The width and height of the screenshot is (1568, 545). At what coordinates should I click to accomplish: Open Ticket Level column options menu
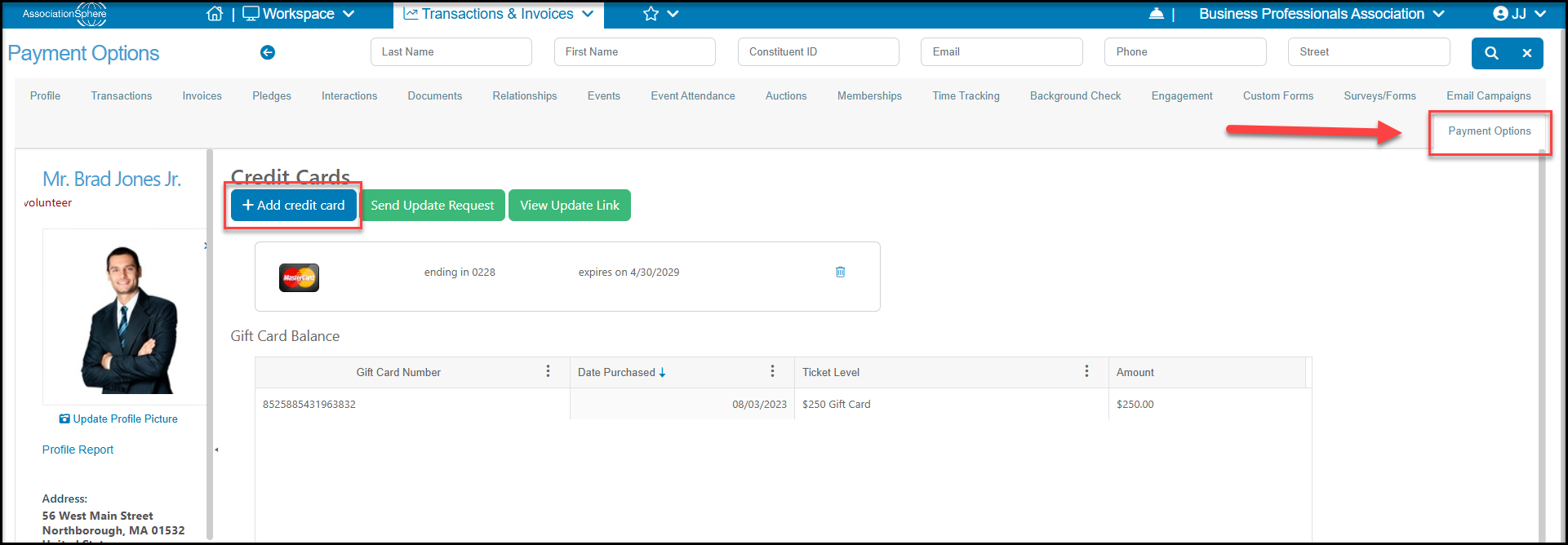[x=1086, y=371]
